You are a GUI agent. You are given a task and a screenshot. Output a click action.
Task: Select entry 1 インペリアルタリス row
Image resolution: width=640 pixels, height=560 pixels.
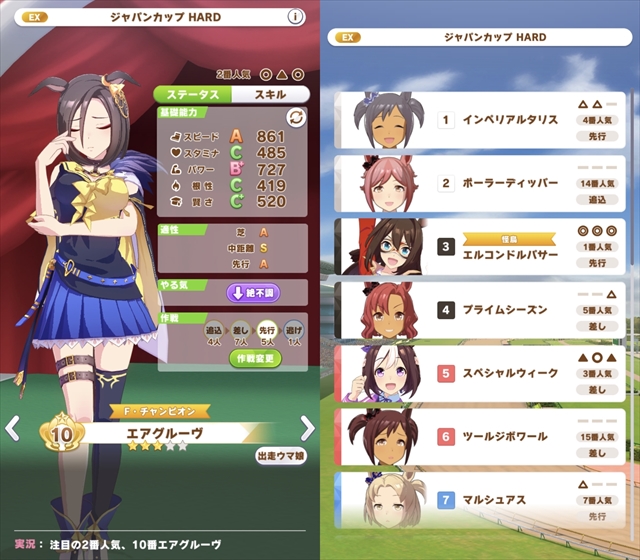(x=480, y=120)
